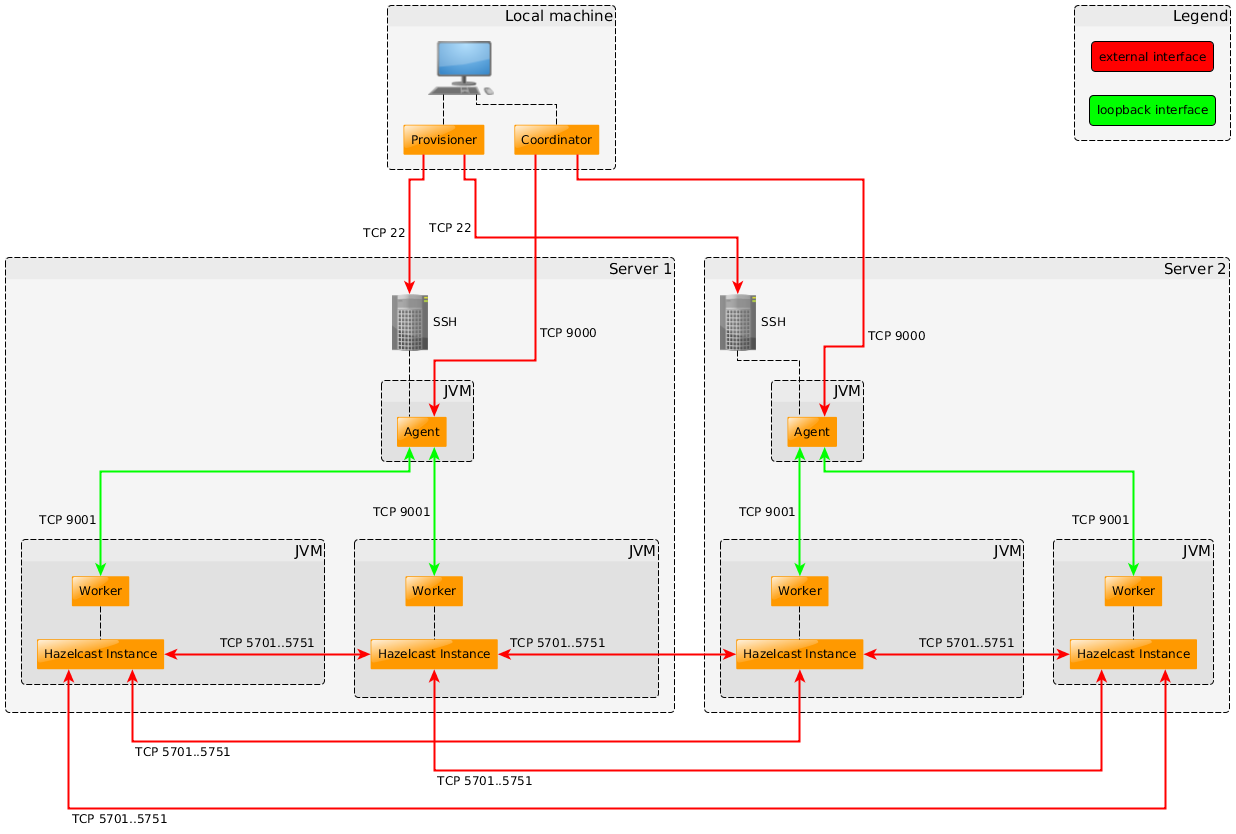Select the SSH server icon in Server 2

[737, 322]
